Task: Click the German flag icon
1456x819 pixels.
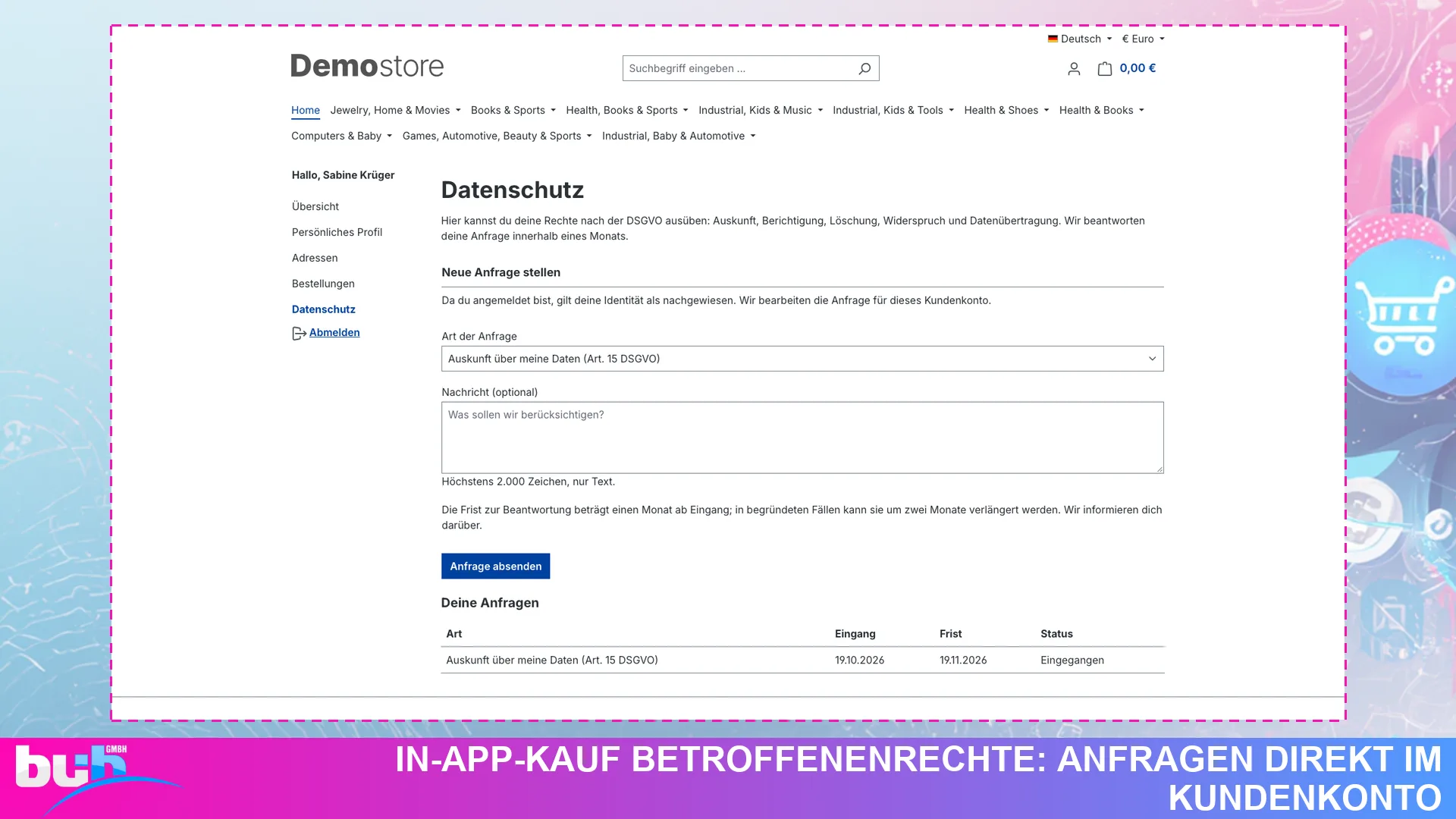Action: click(1053, 39)
